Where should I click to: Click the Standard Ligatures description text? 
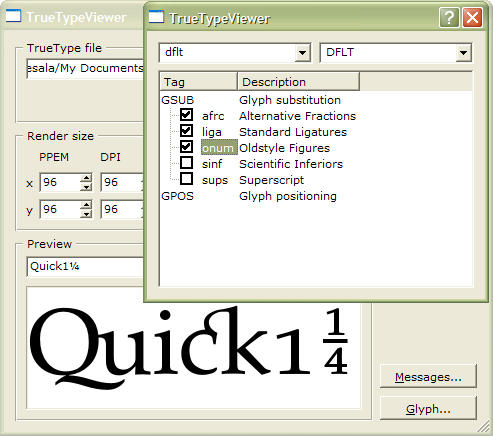[x=293, y=132]
